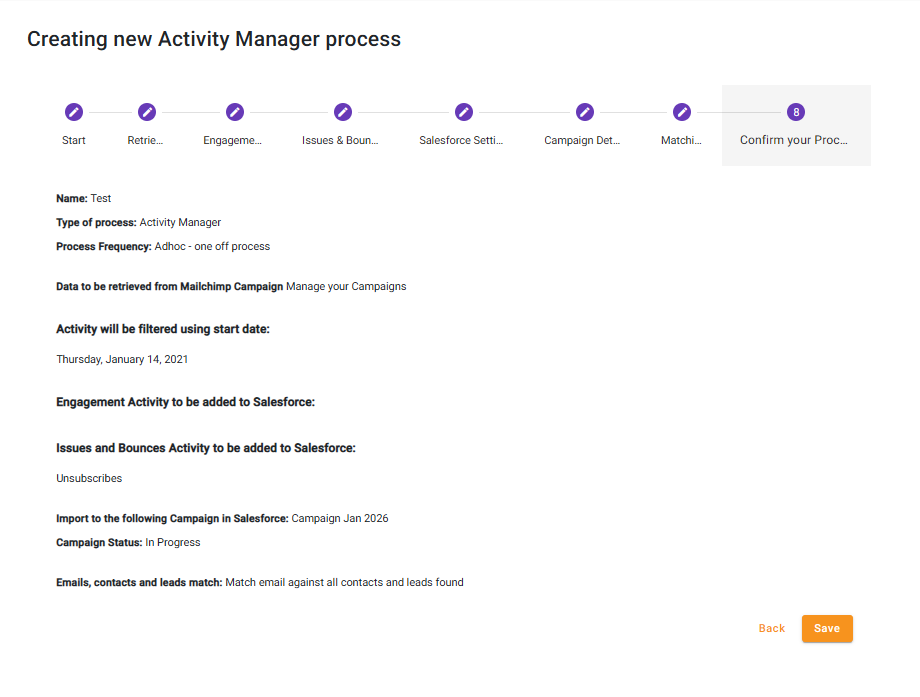
Task: Click the Matching step pencil icon
Action: 682,112
